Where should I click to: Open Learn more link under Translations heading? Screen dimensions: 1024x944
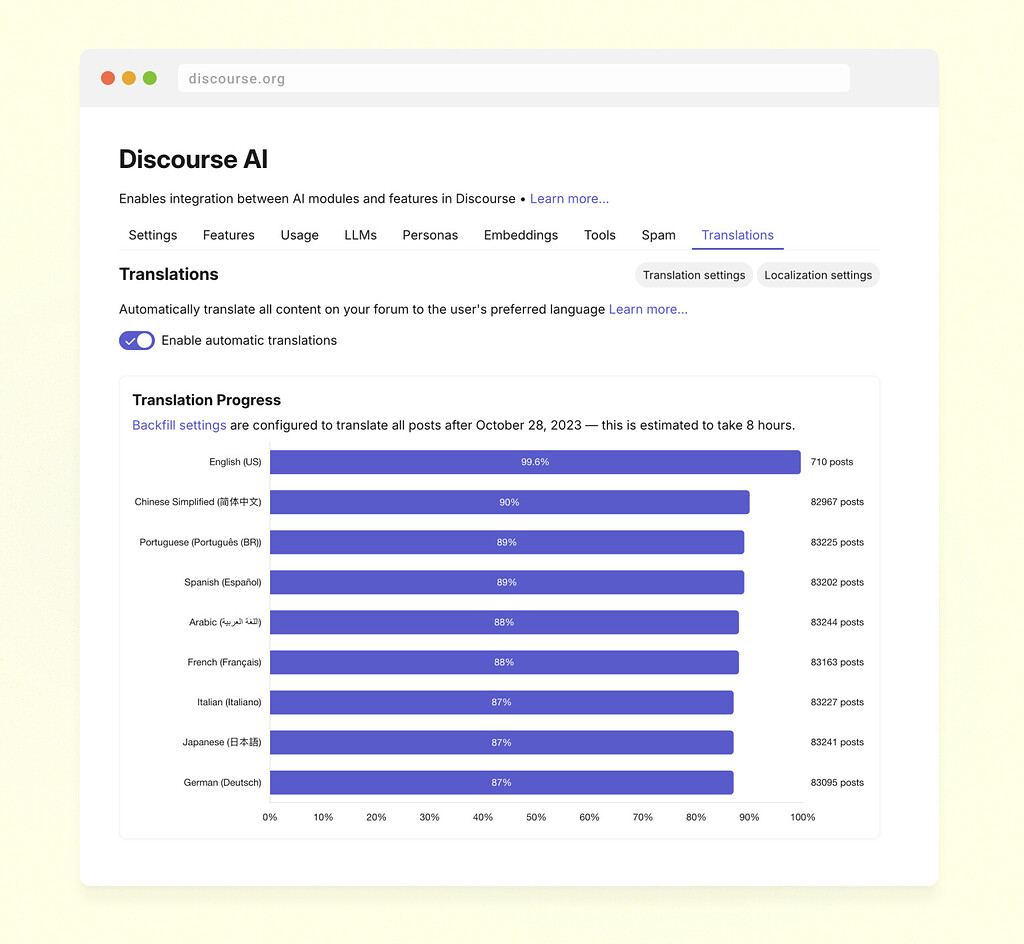point(648,310)
